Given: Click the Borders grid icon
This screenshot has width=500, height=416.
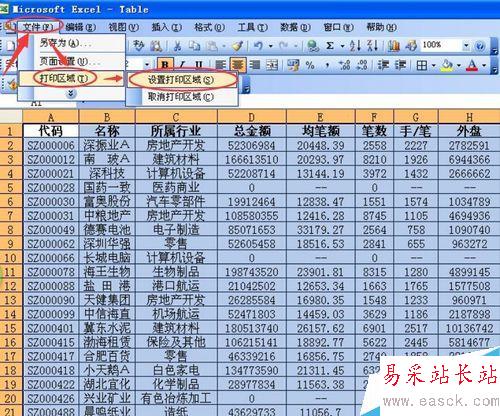Looking at the screenshot, I should pos(422,65).
